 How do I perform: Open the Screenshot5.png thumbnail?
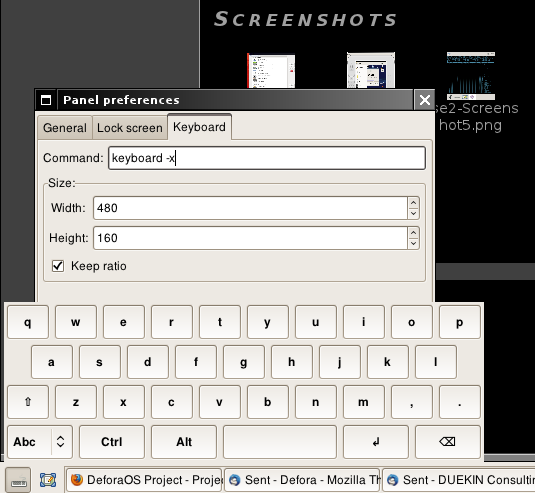pos(471,76)
